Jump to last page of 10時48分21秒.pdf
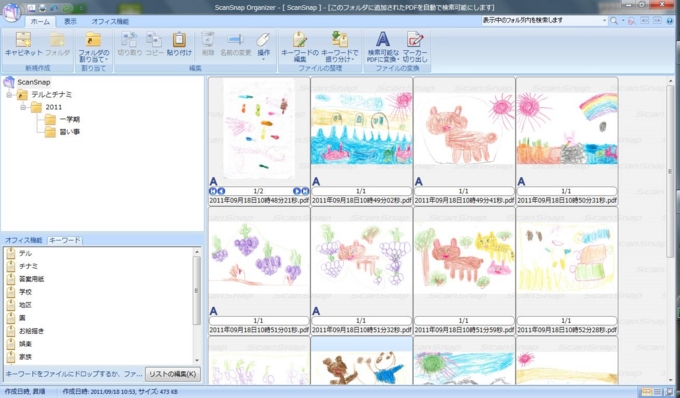This screenshot has height=398, width=680. [x=305, y=191]
